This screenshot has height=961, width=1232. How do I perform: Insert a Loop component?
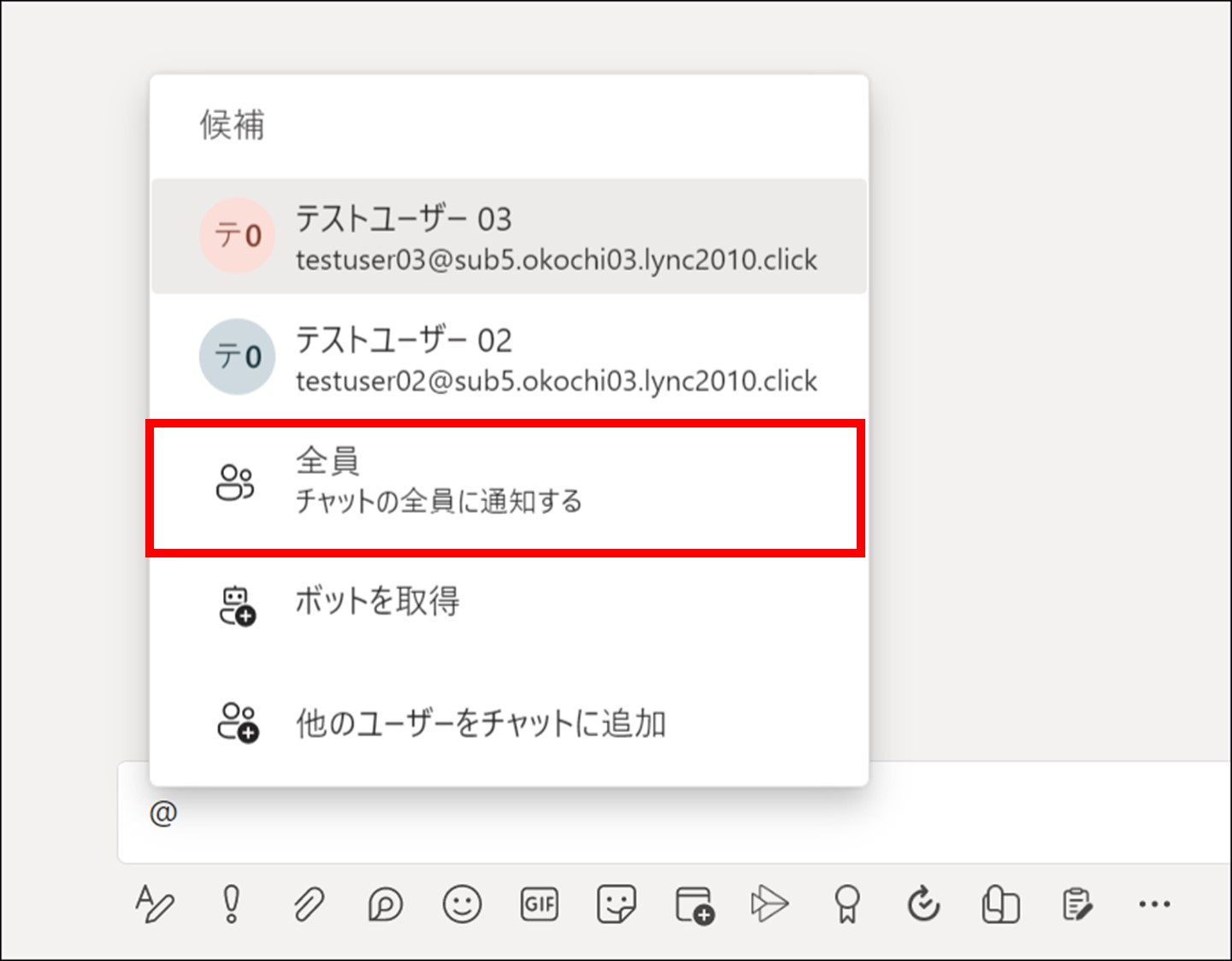point(385,903)
